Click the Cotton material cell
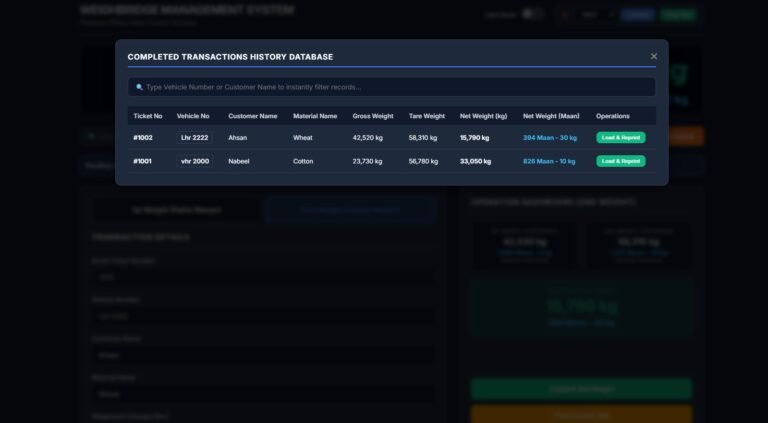The image size is (768, 423). (x=303, y=161)
